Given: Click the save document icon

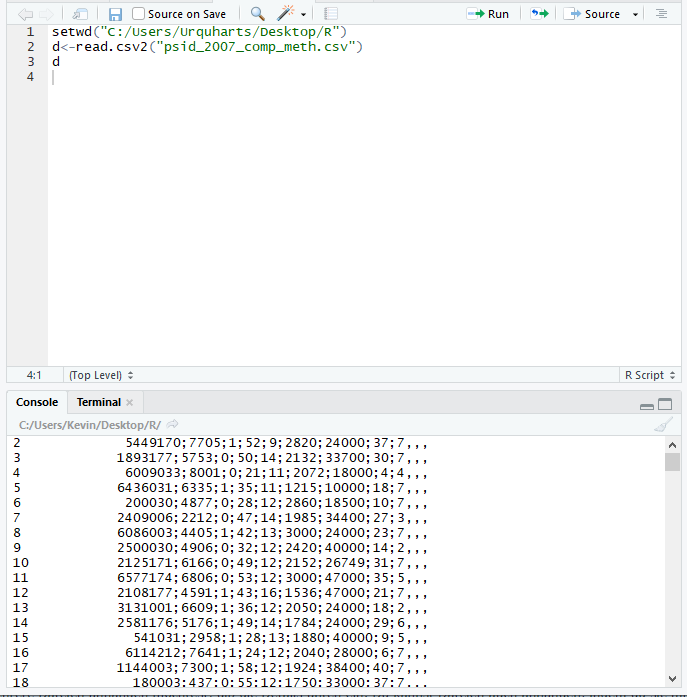Looking at the screenshot, I should [x=115, y=14].
